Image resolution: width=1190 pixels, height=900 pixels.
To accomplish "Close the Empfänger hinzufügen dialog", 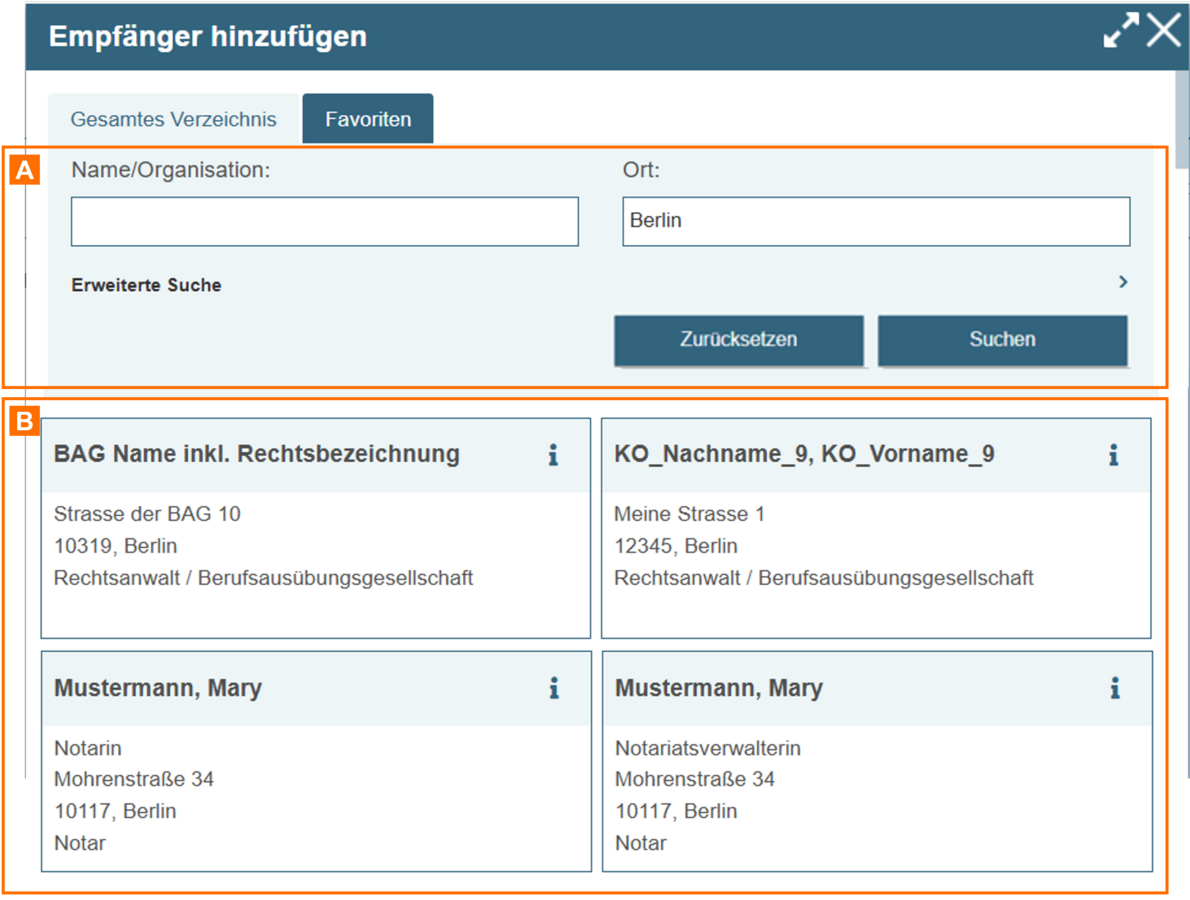I will pyautogui.click(x=1163, y=32).
